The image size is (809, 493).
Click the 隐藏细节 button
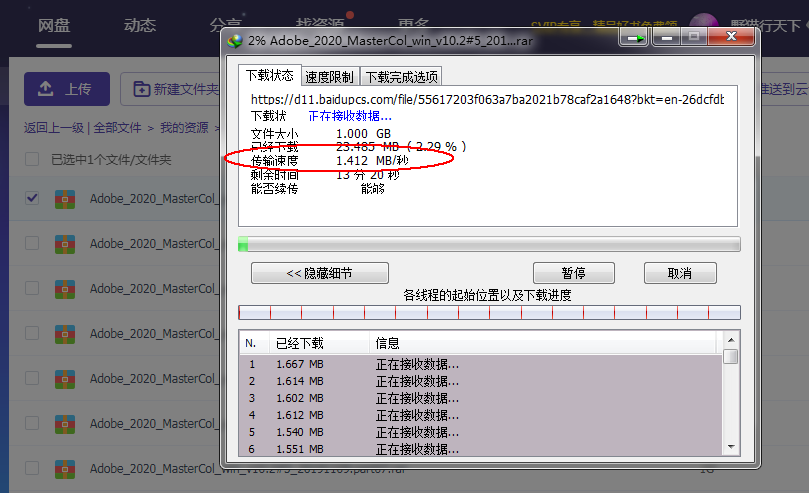click(319, 273)
